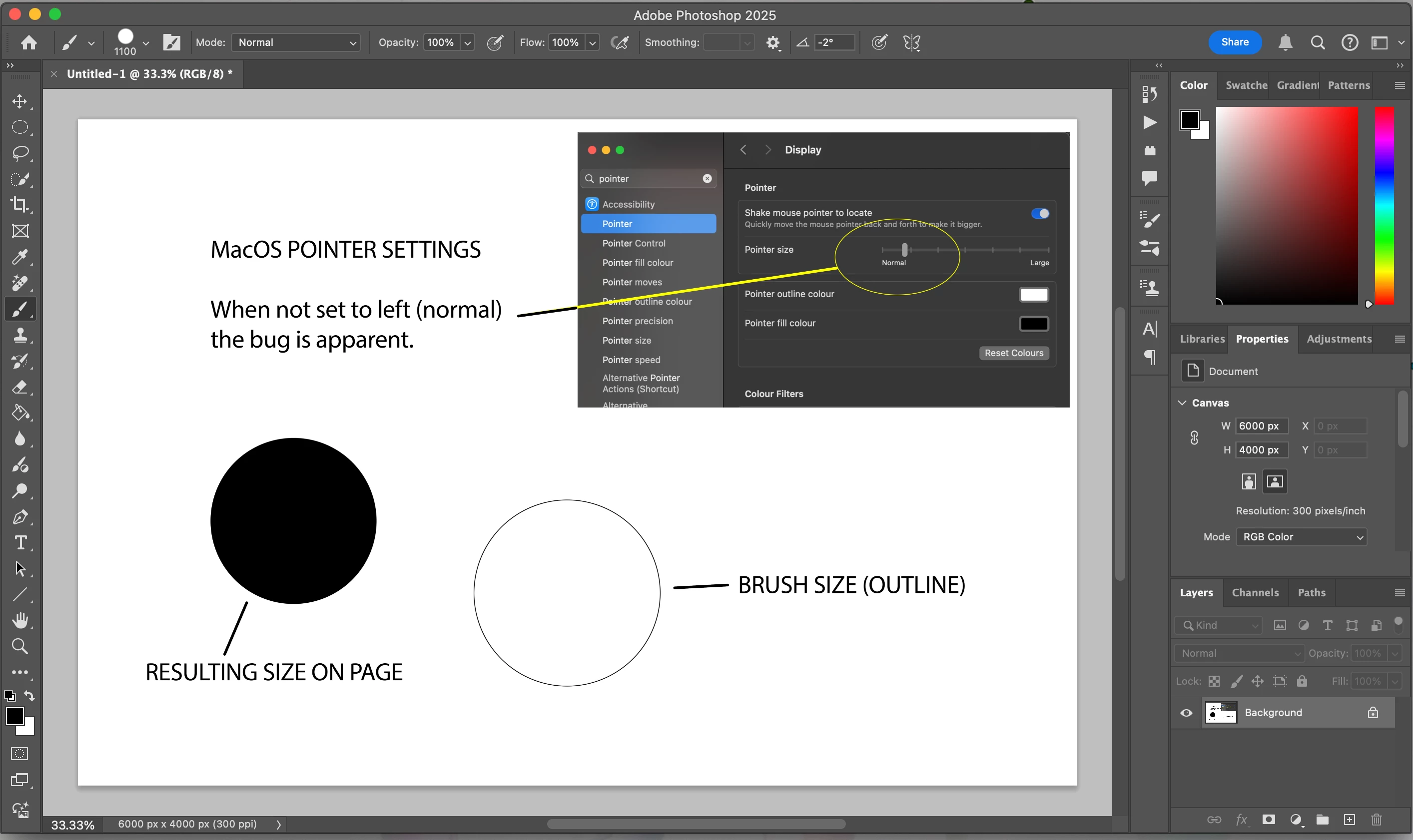Toggle the airbrush build-up effects button

click(x=620, y=42)
